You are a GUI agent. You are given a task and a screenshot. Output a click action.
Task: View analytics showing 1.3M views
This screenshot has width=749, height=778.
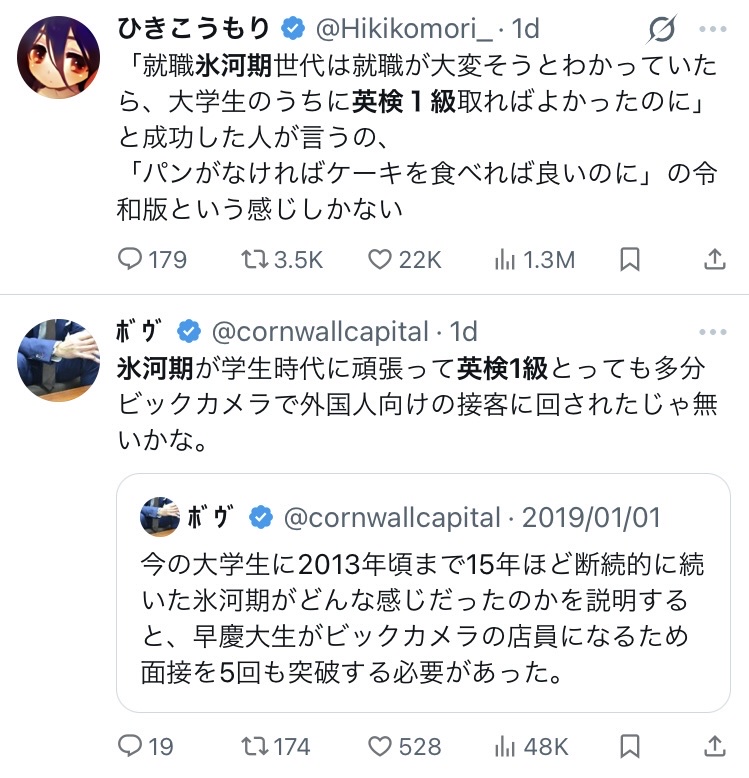(506, 260)
